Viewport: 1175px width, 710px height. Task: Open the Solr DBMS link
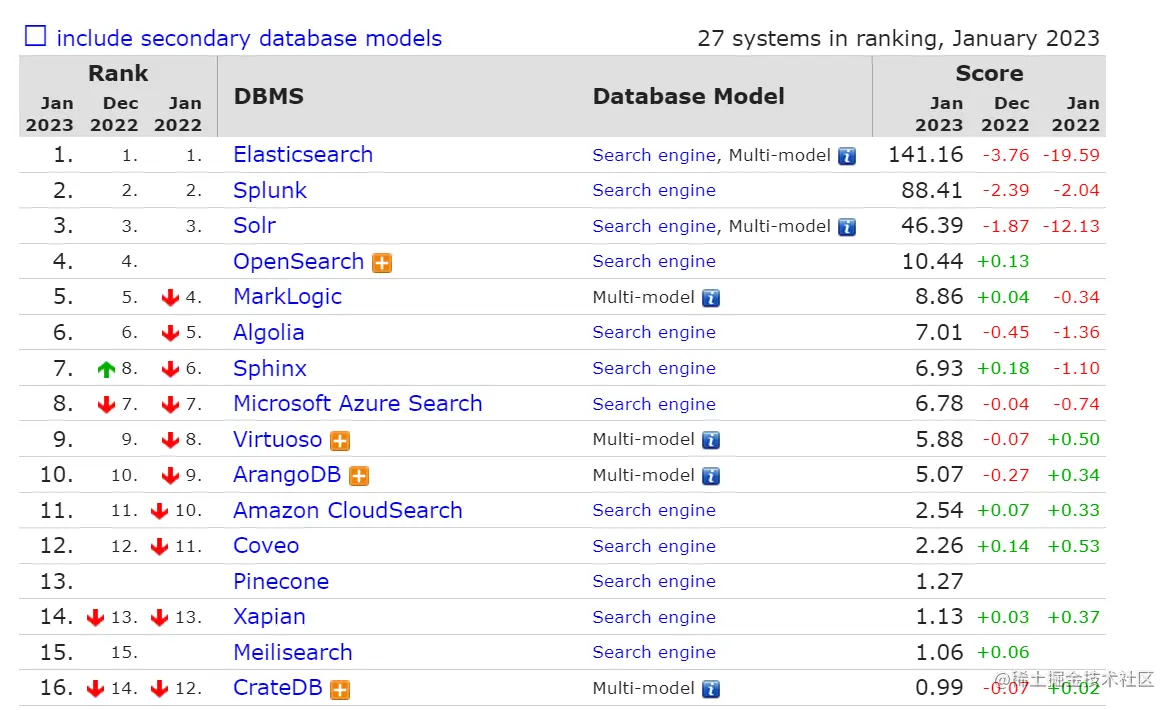[x=255, y=226]
